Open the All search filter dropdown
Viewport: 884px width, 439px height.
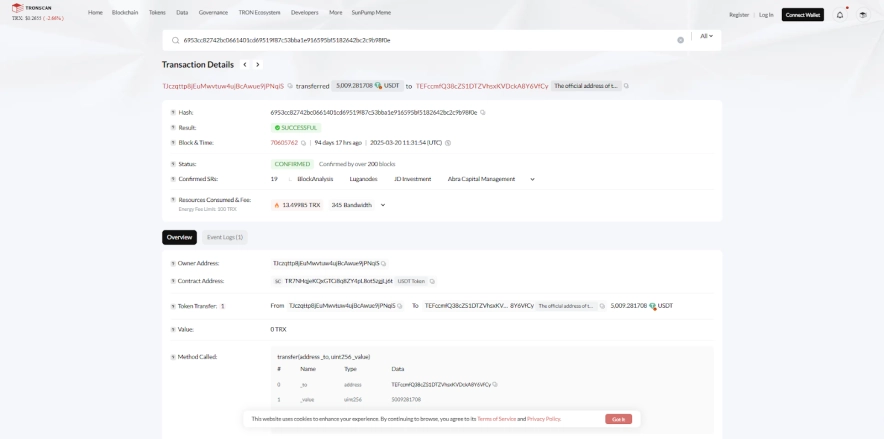click(x=706, y=36)
